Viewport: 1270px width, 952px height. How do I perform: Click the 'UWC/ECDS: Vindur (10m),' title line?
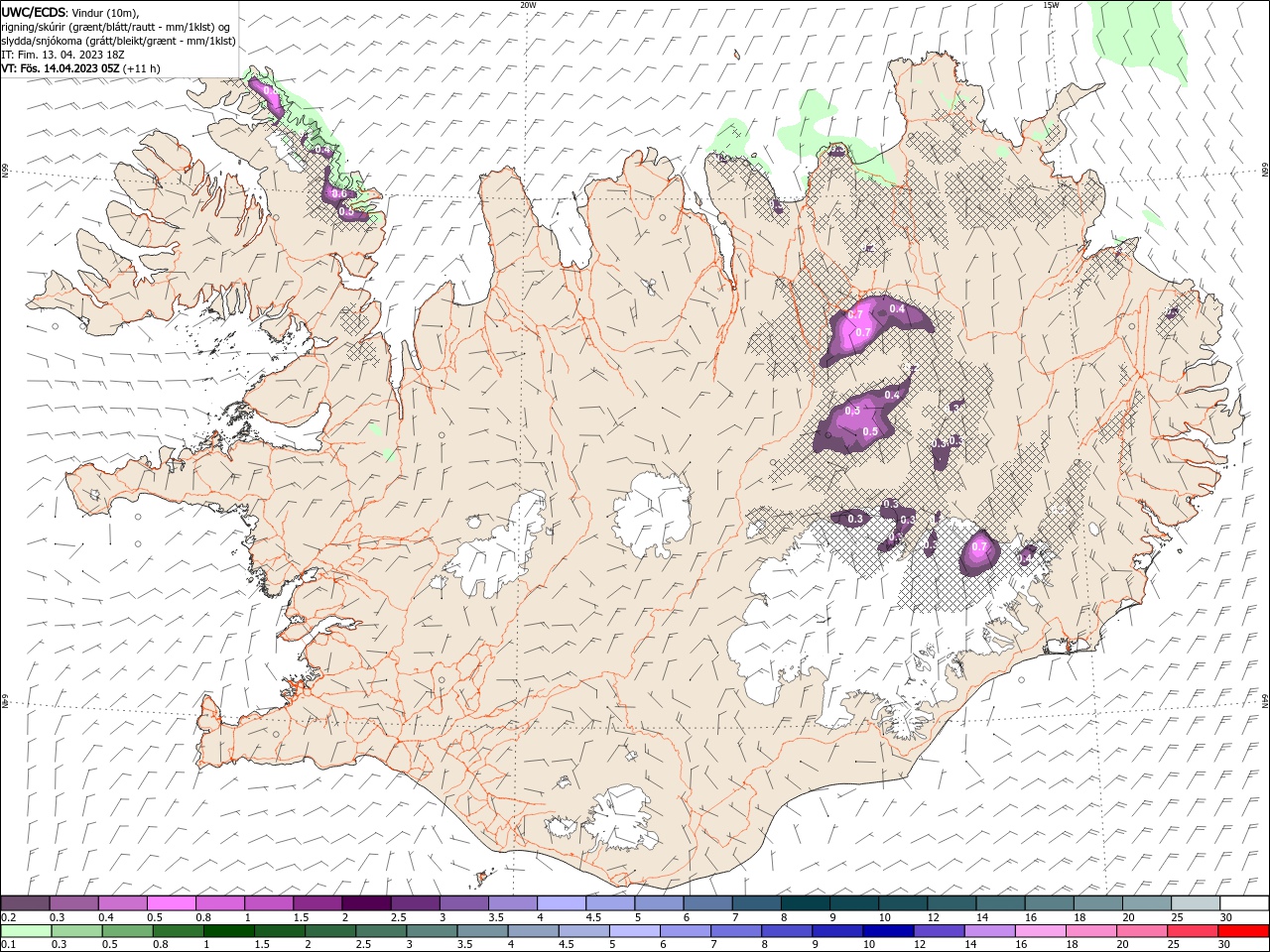(70, 12)
